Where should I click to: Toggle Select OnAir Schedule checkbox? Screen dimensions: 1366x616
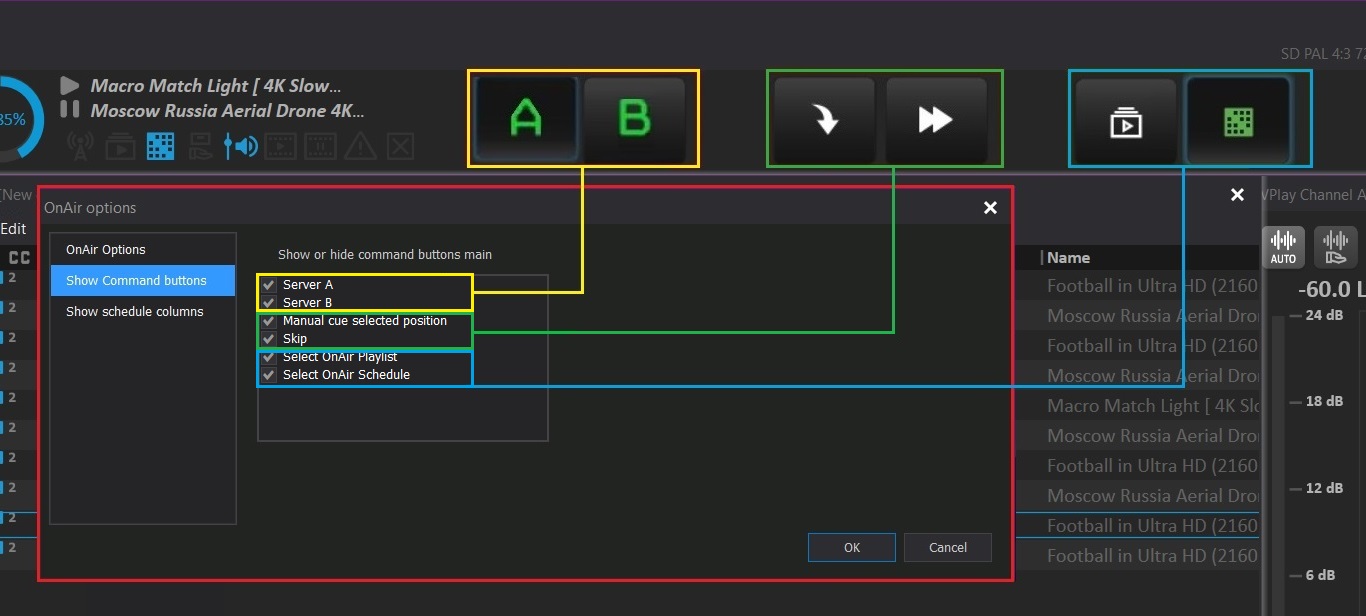pyautogui.click(x=268, y=375)
